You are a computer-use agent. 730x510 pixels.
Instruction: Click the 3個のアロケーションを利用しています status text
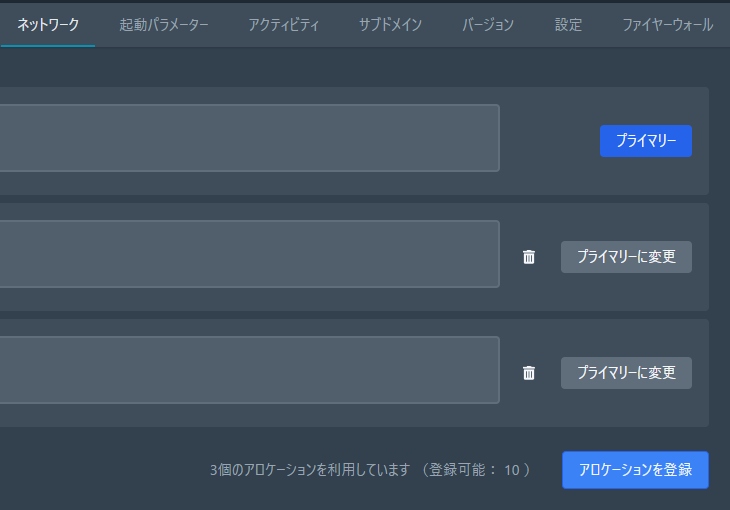[x=310, y=470]
